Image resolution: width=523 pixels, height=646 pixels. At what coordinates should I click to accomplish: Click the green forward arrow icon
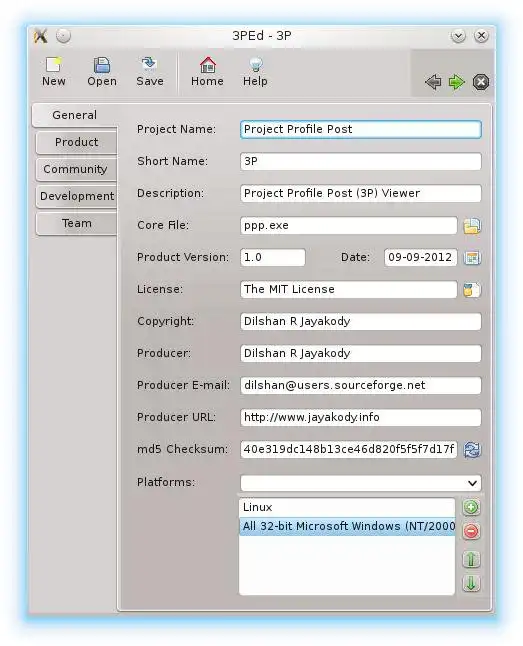[x=456, y=82]
